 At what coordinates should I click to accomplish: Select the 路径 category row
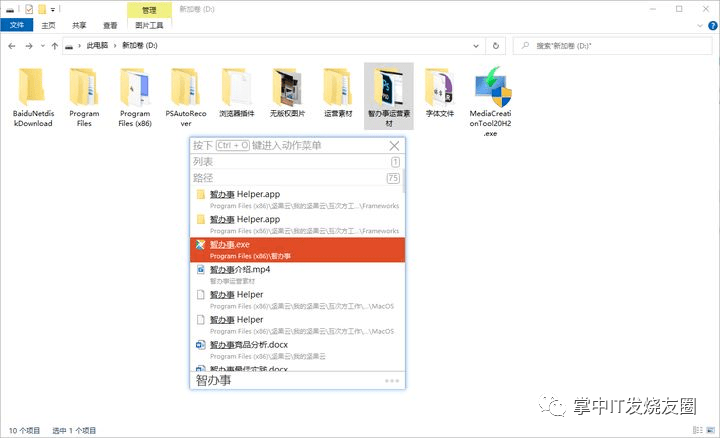point(297,178)
